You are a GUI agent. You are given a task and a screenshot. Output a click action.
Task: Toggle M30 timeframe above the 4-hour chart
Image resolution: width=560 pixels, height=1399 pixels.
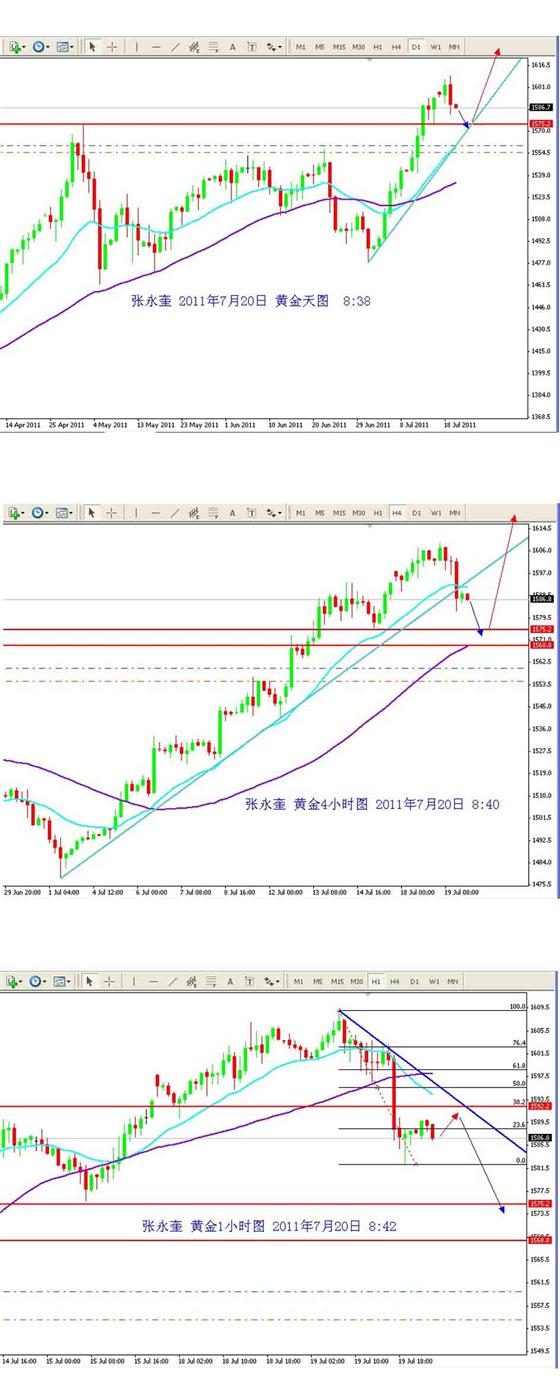click(358, 513)
